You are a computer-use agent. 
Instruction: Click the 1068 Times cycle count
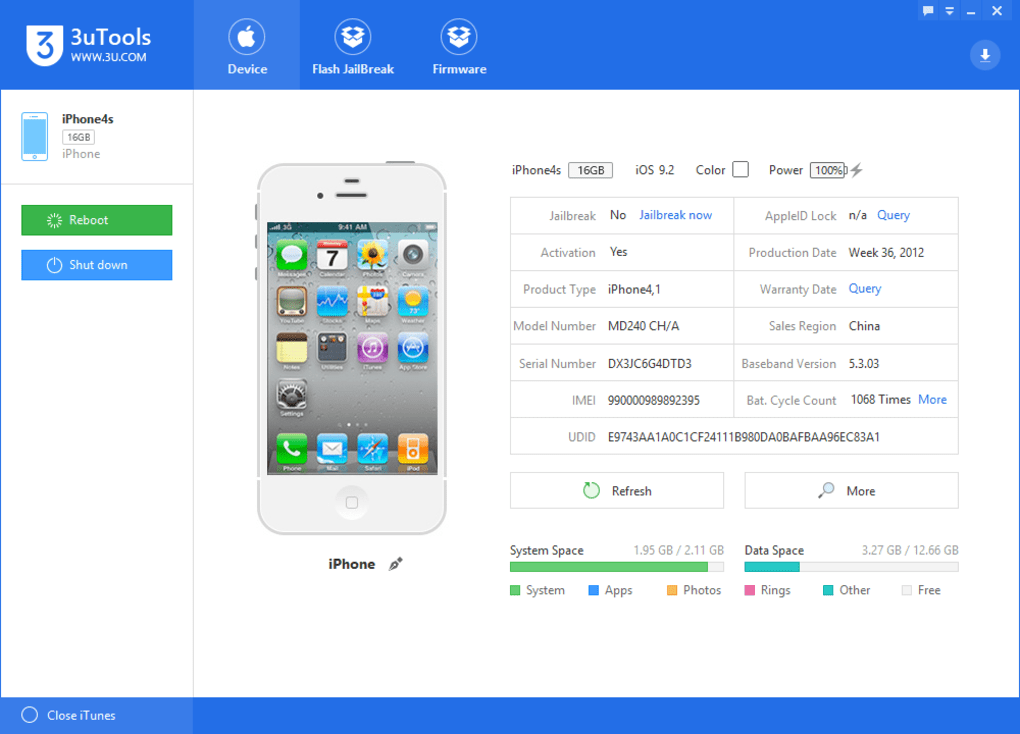point(881,400)
